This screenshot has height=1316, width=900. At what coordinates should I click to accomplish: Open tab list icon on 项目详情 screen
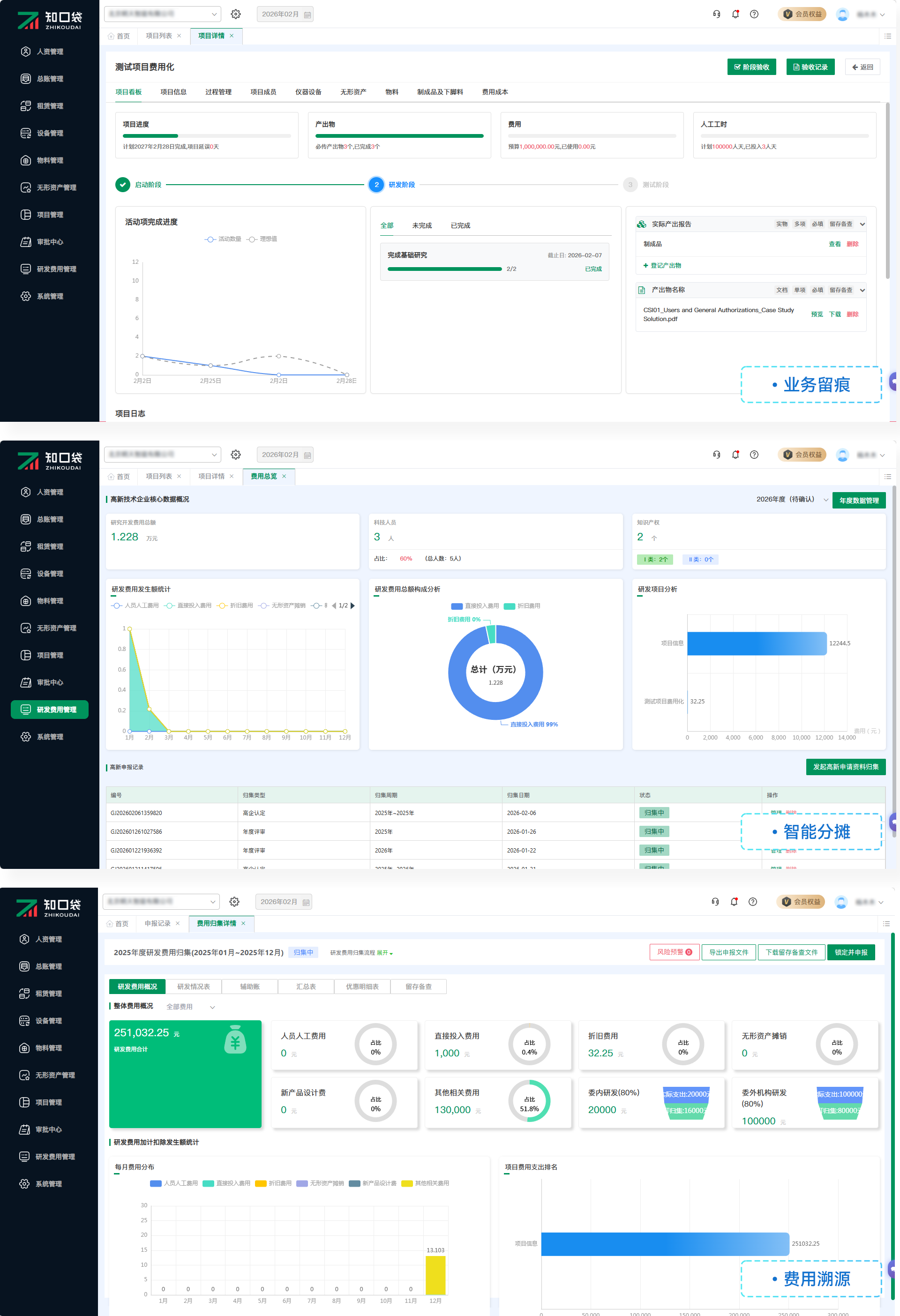pyautogui.click(x=887, y=36)
